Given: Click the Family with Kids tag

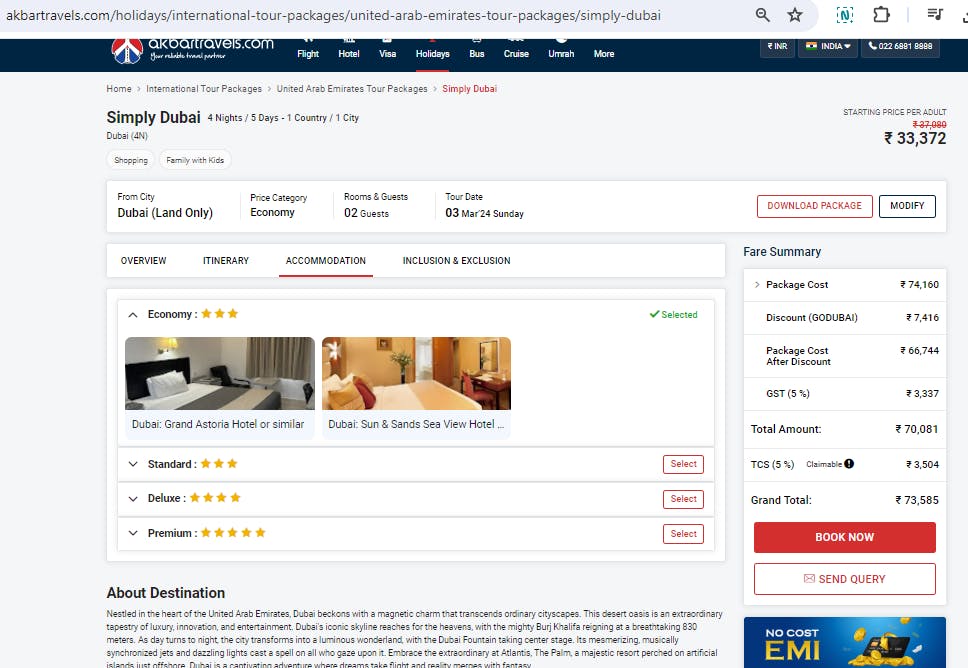Looking at the screenshot, I should [x=195, y=160].
